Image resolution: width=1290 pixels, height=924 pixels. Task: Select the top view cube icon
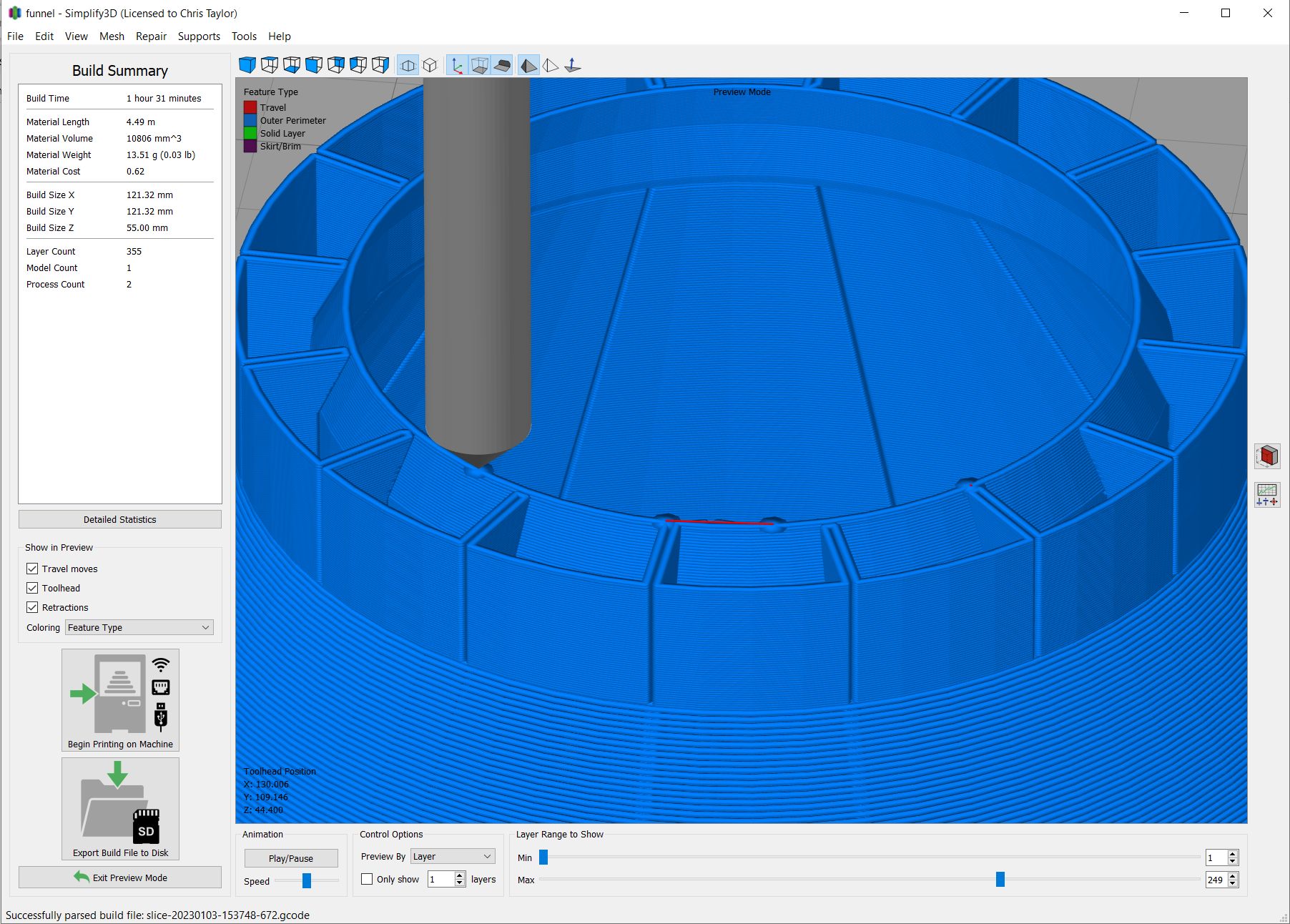coord(270,65)
